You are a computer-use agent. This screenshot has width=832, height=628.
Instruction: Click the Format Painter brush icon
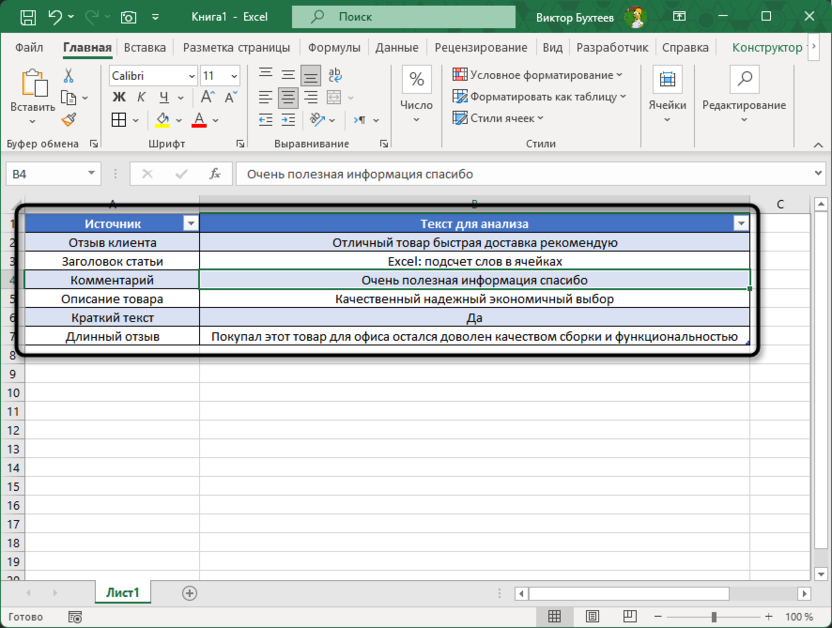(x=69, y=119)
